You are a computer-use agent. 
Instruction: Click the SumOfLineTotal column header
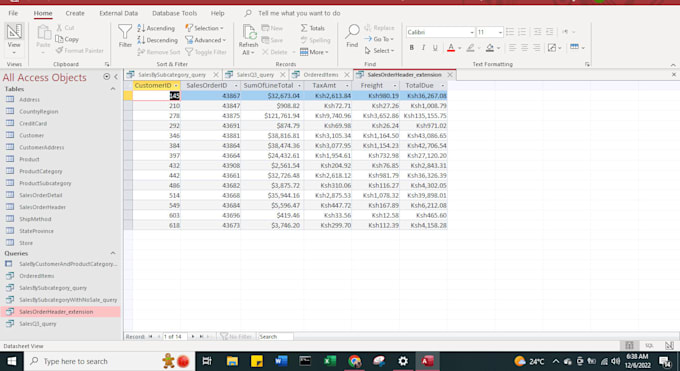tap(268, 86)
